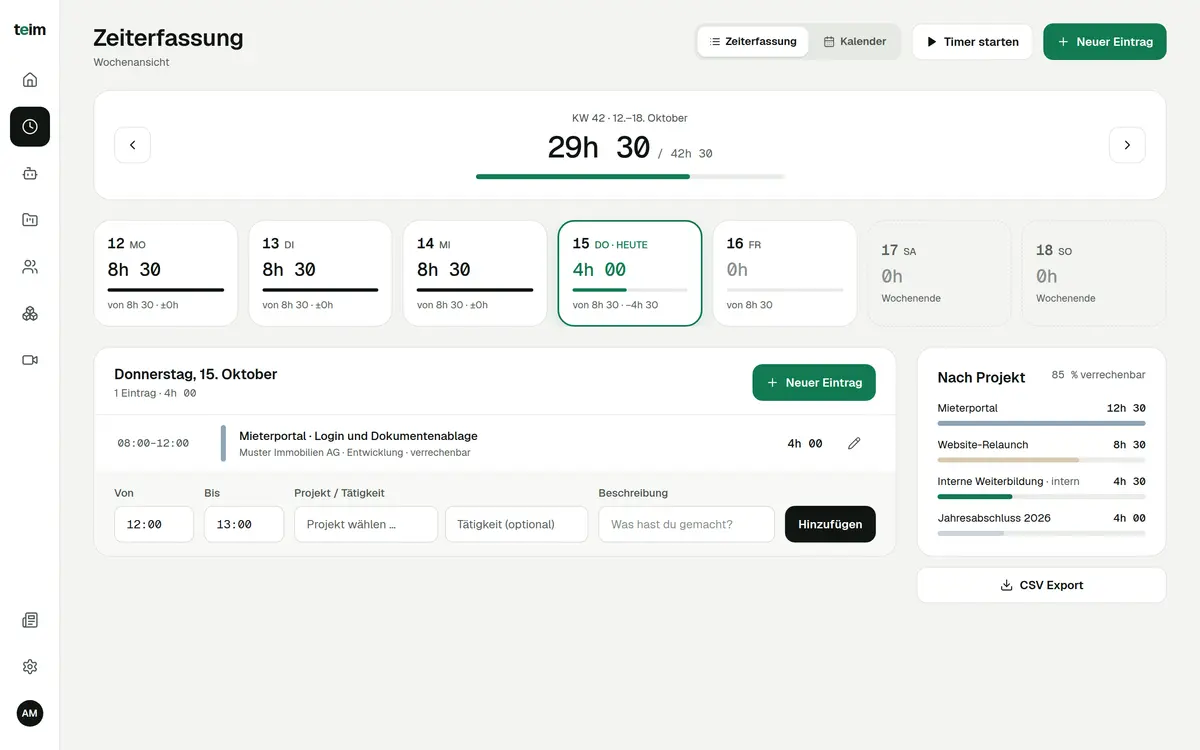
Task: Click the Timer starten button
Action: [x=972, y=42]
